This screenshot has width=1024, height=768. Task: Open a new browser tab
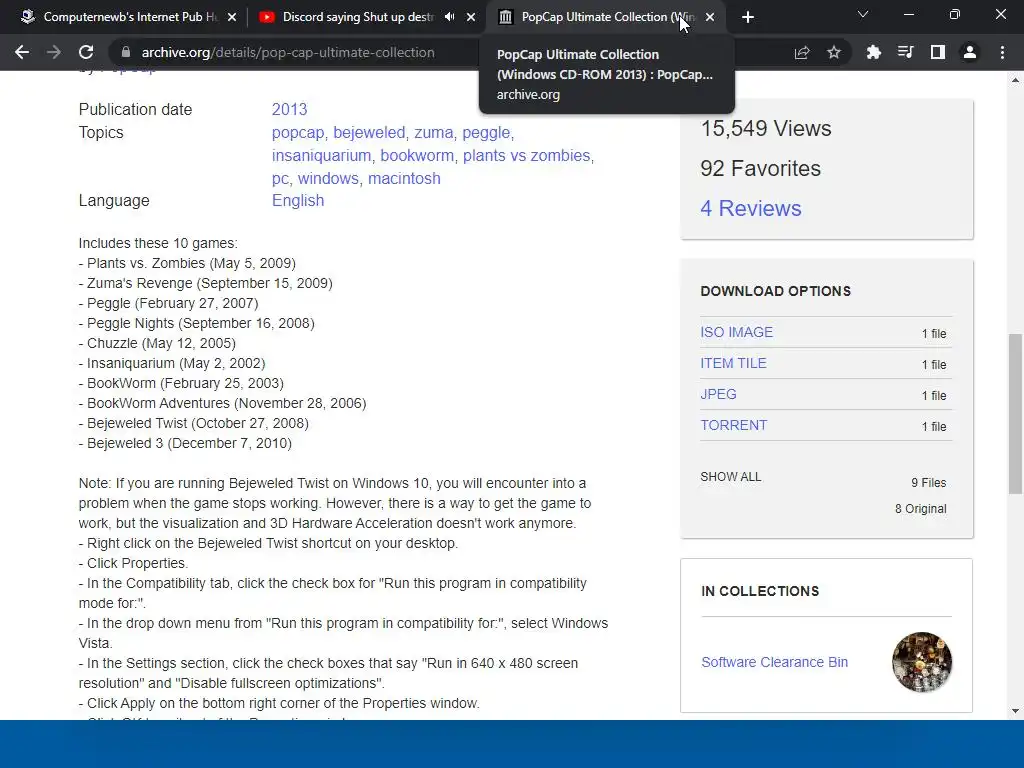[x=748, y=17]
